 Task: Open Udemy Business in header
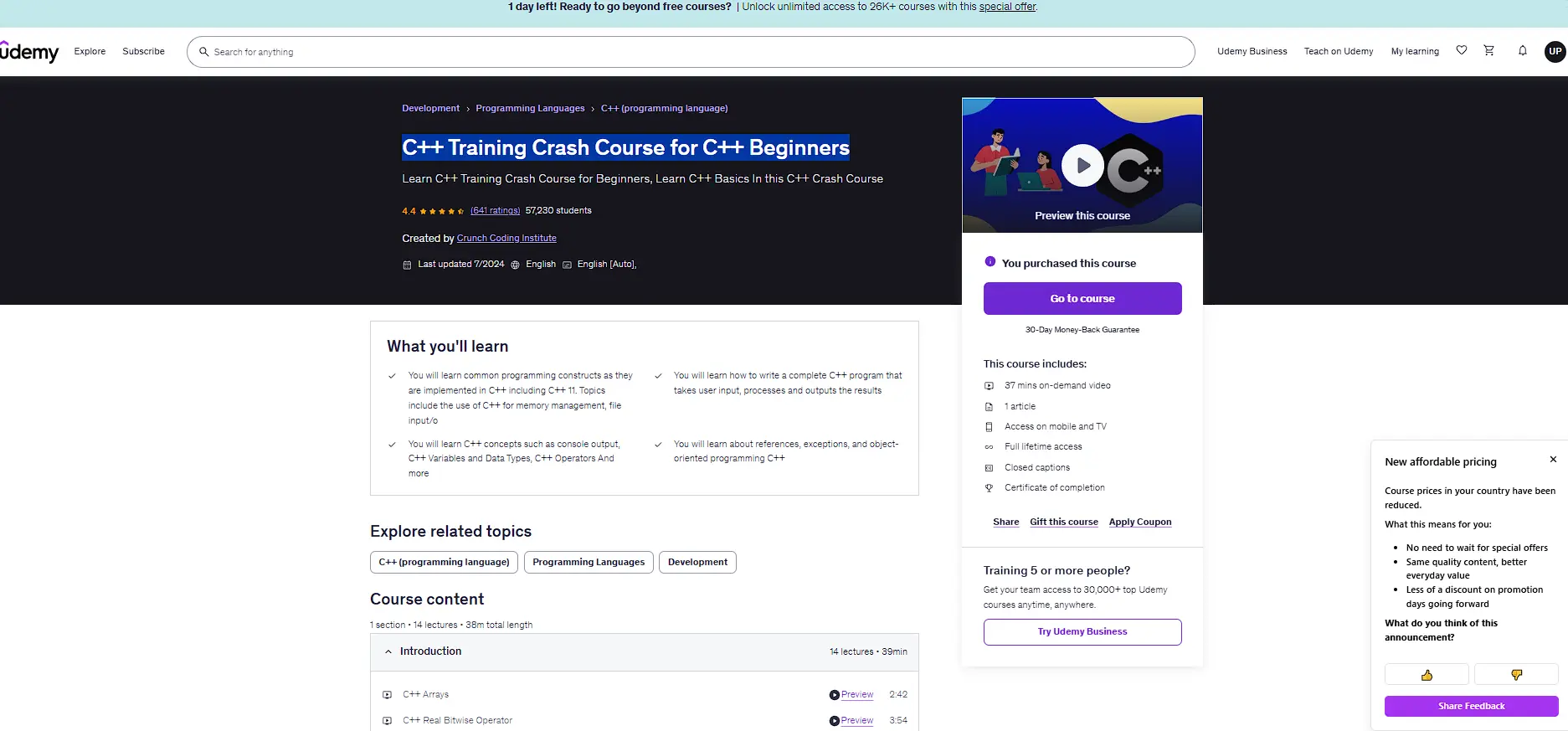[1252, 51]
